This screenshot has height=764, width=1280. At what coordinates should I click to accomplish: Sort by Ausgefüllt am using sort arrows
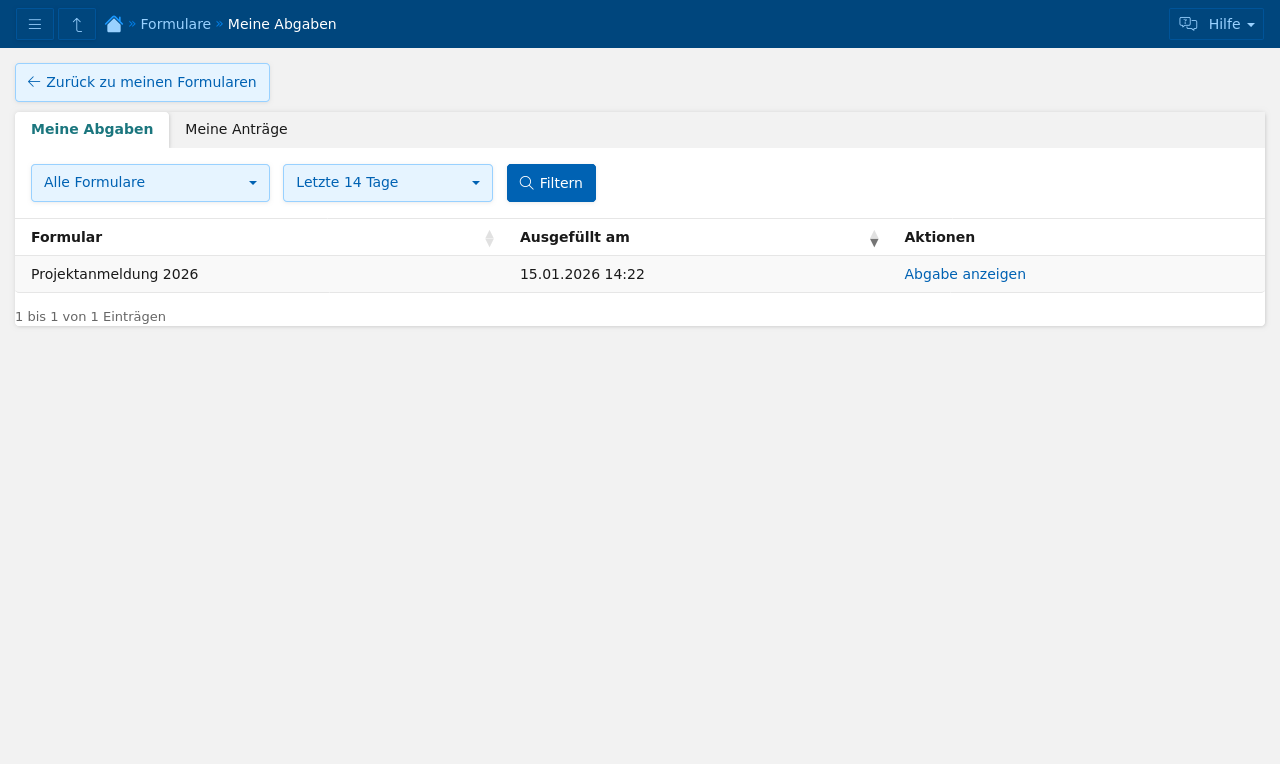[874, 238]
